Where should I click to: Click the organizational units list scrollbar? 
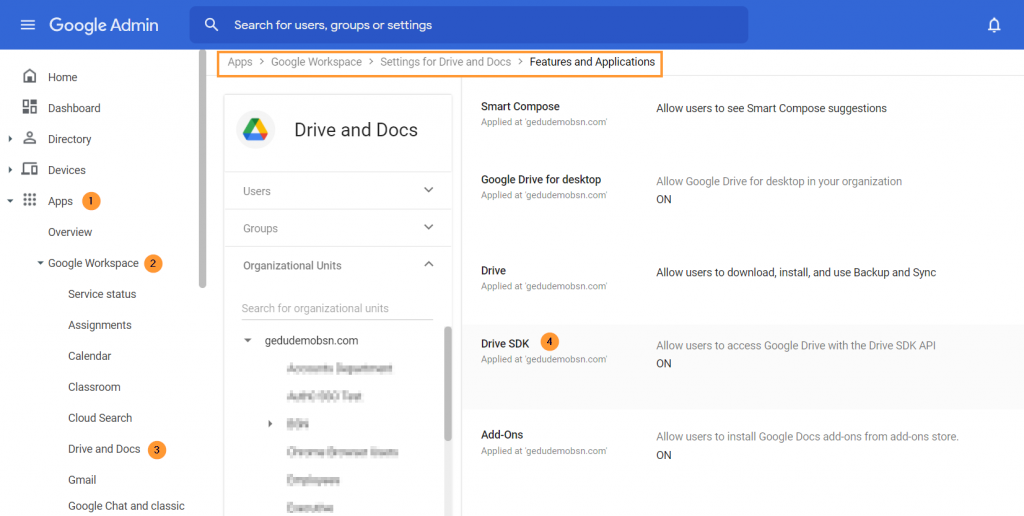pos(448,383)
